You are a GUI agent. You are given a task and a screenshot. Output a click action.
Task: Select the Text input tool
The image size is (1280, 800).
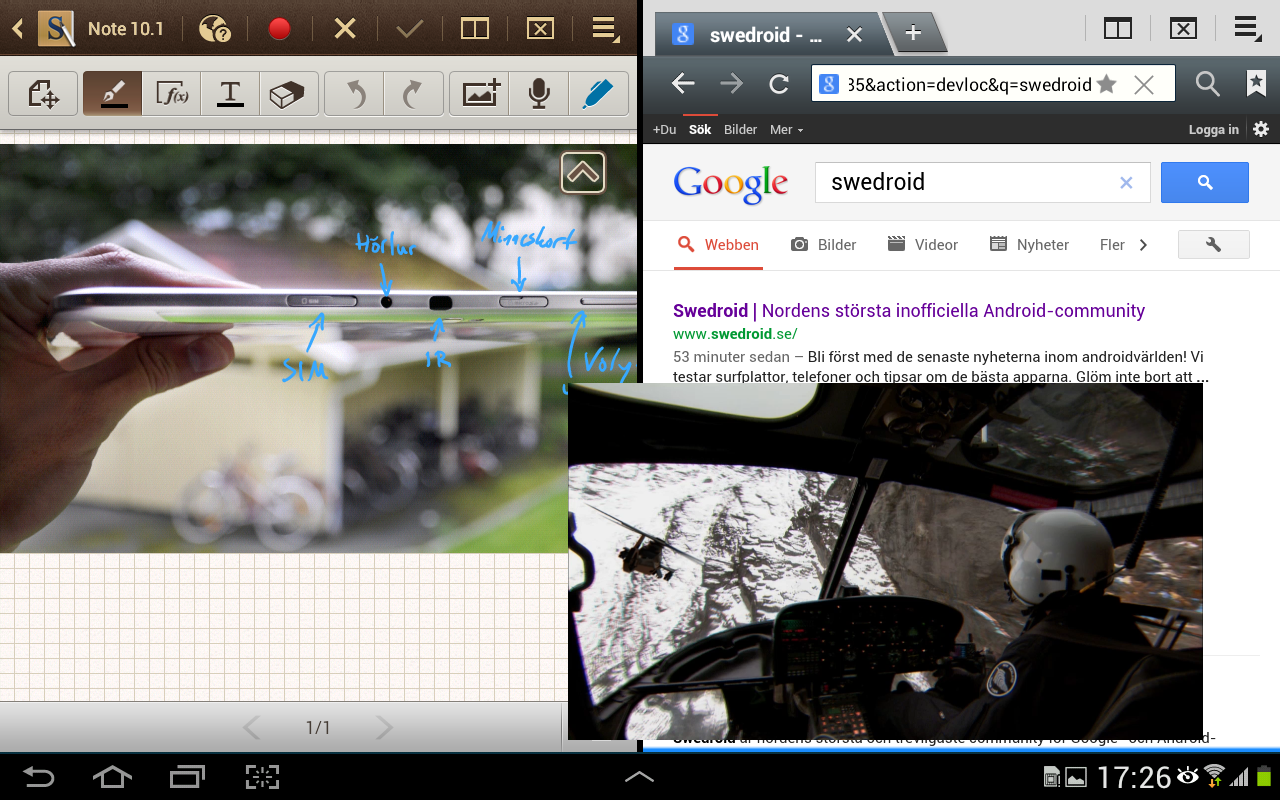(230, 95)
